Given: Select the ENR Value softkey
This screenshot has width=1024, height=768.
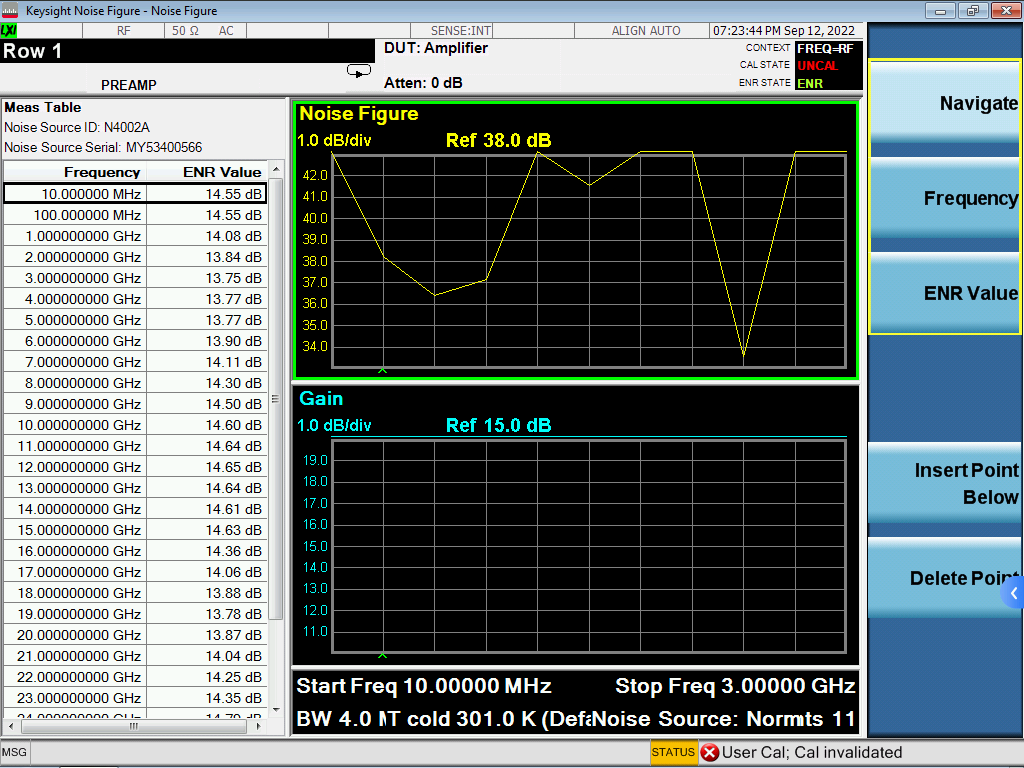Looking at the screenshot, I should click(944, 293).
